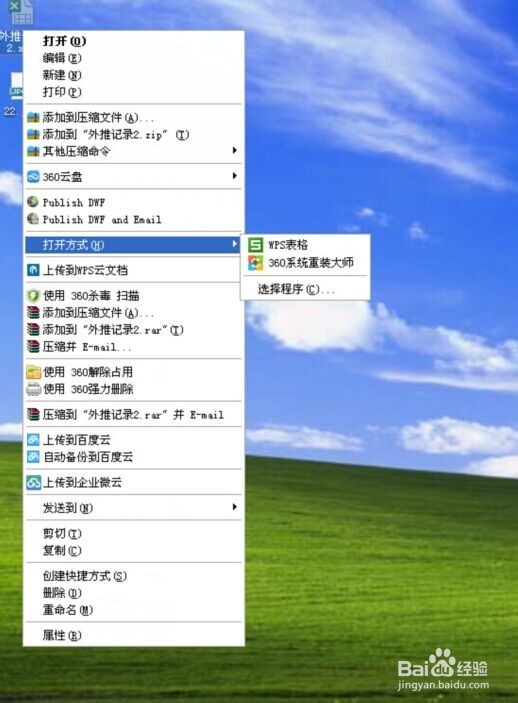This screenshot has height=703, width=518.
Task: Click the WinRAR icon beside 压缩并 E-mail
Action: tap(33, 347)
